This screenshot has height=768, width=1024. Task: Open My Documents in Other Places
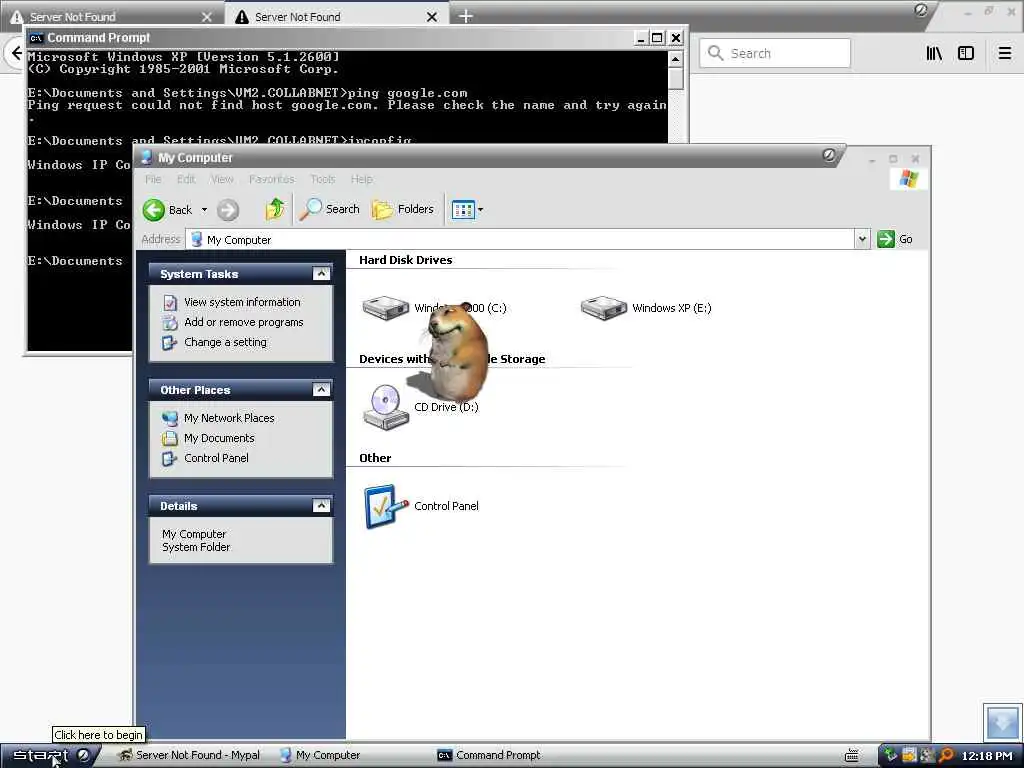pyautogui.click(x=219, y=438)
